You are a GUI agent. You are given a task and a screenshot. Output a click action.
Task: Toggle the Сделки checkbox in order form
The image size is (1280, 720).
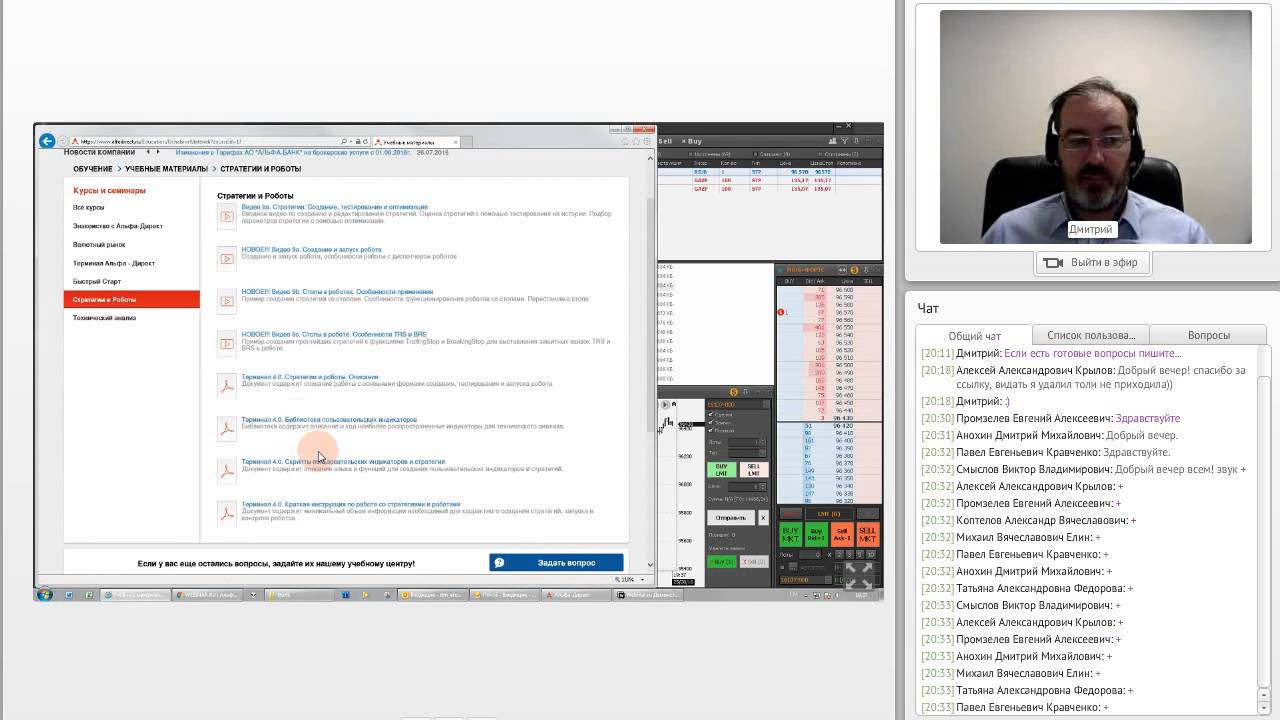711,415
